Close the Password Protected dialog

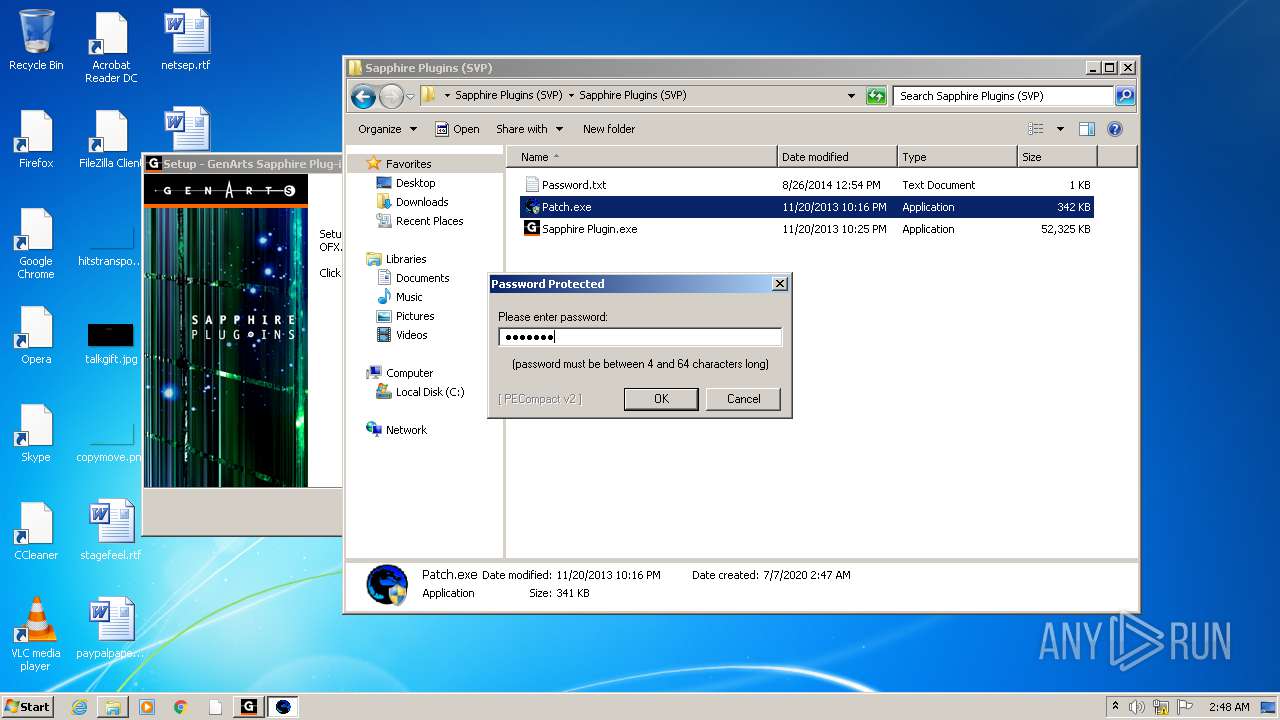pos(780,284)
